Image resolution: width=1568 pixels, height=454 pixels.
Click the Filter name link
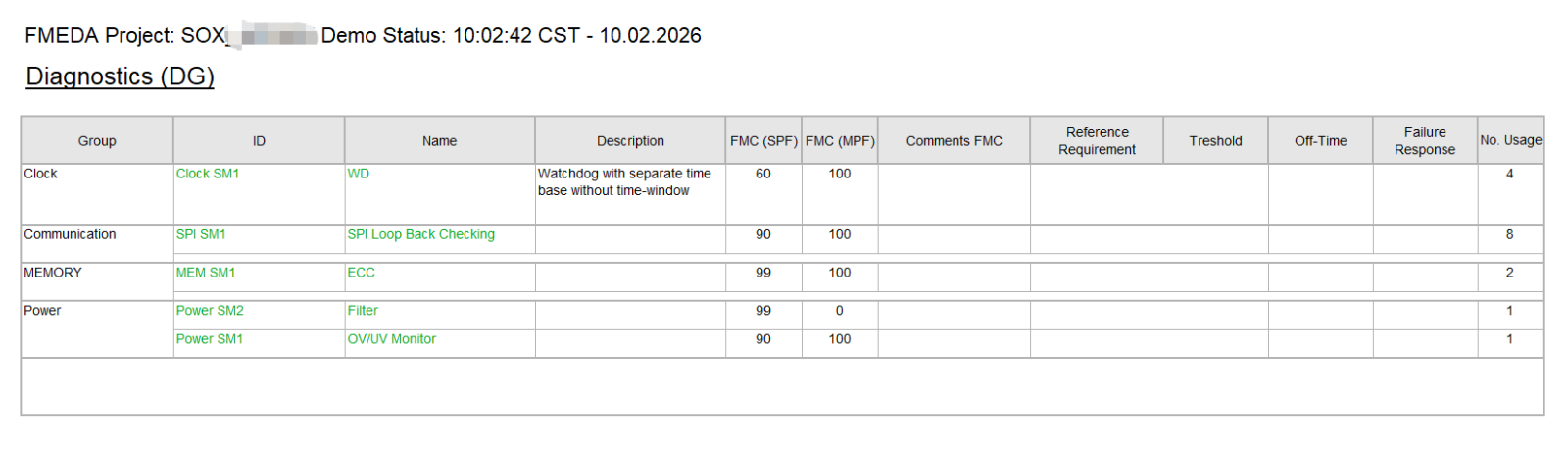coord(362,311)
